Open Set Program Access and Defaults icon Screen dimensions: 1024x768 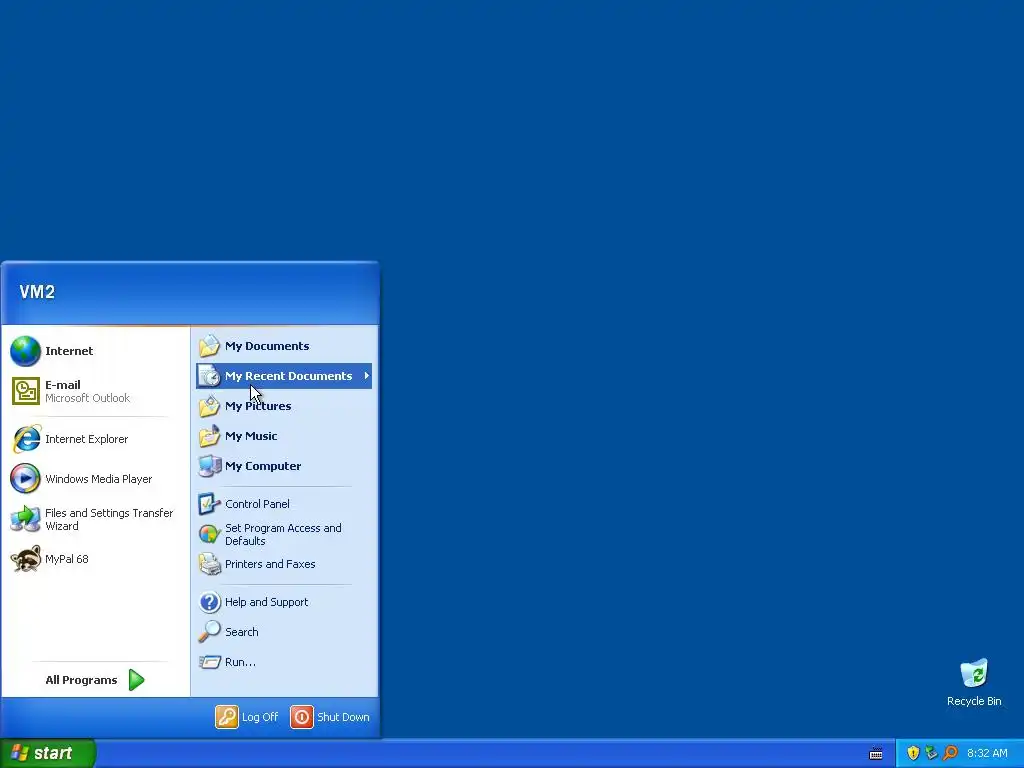(210, 534)
